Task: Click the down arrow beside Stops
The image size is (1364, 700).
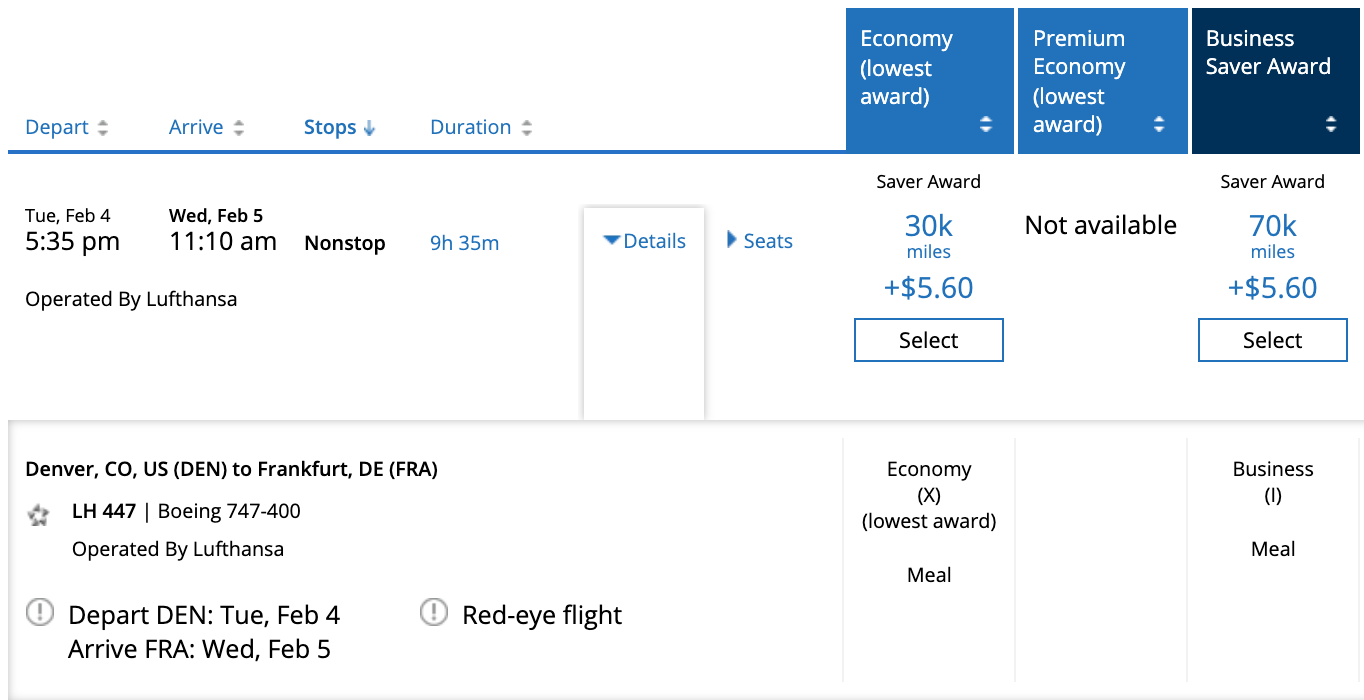Action: (369, 128)
